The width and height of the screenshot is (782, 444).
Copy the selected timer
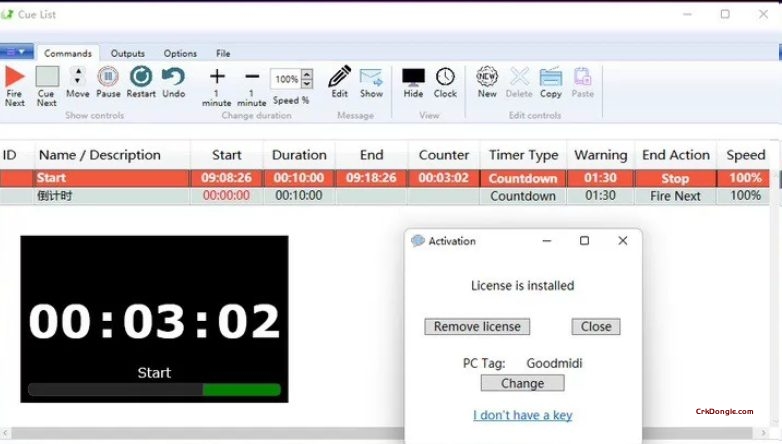click(x=550, y=77)
